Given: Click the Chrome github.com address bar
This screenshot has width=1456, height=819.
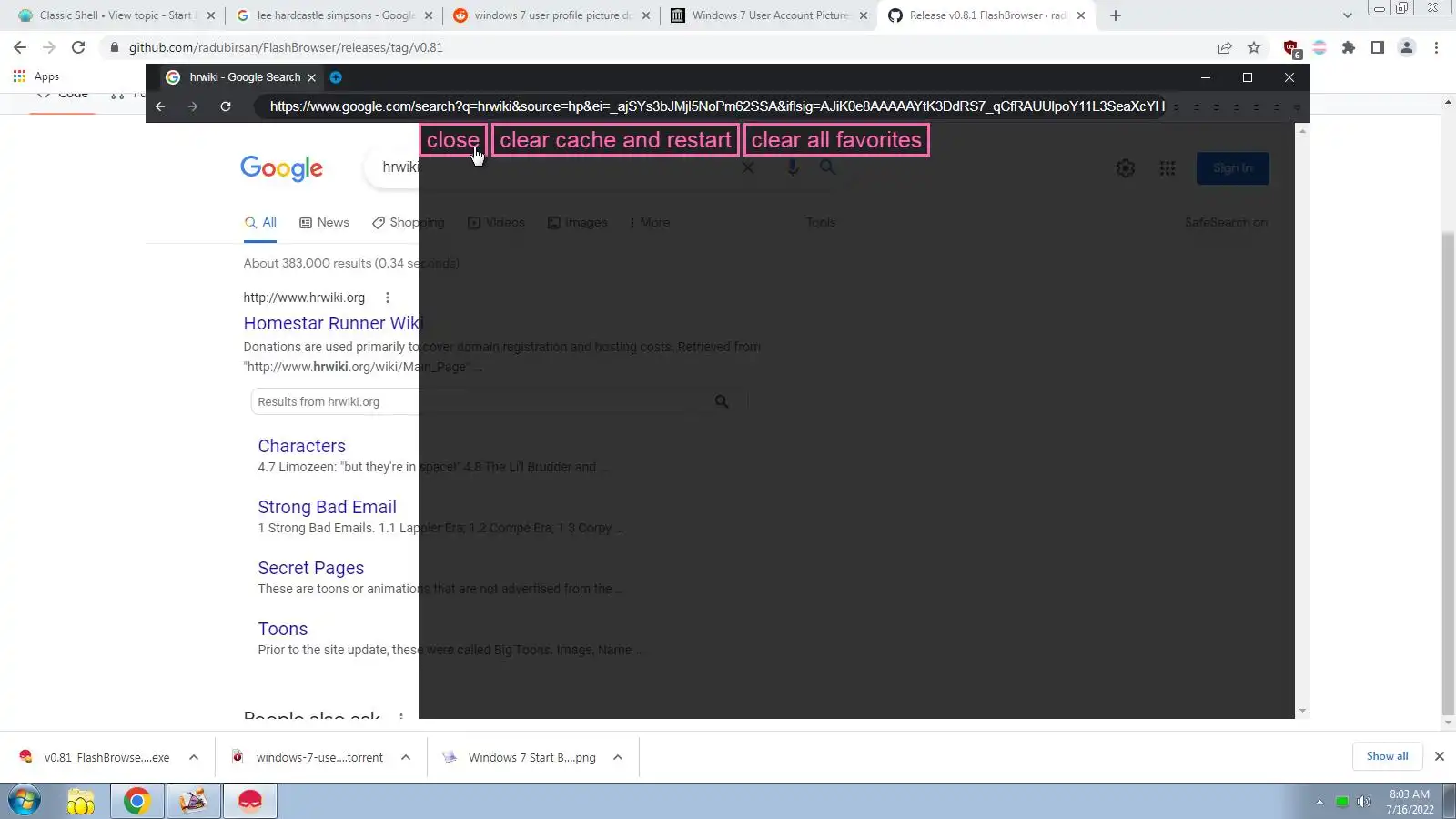Looking at the screenshot, I should click(x=655, y=47).
